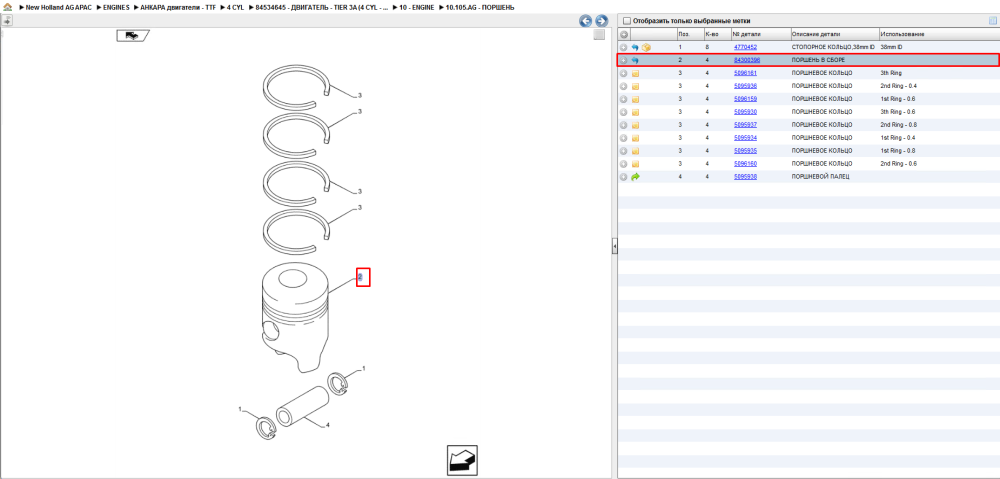Click the package box icon for part 4770452
Screen dimensions: 1000x479
pyautogui.click(x=646, y=47)
